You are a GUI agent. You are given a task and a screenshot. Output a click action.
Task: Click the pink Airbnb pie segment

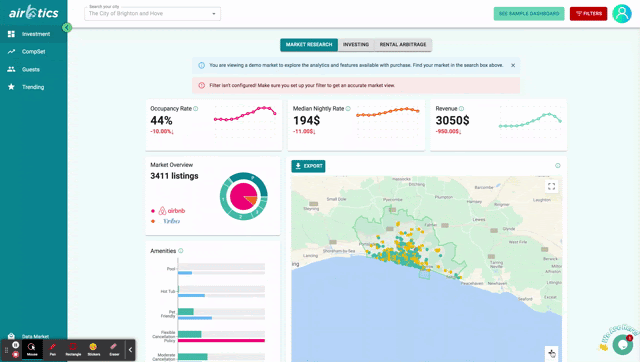click(x=241, y=195)
